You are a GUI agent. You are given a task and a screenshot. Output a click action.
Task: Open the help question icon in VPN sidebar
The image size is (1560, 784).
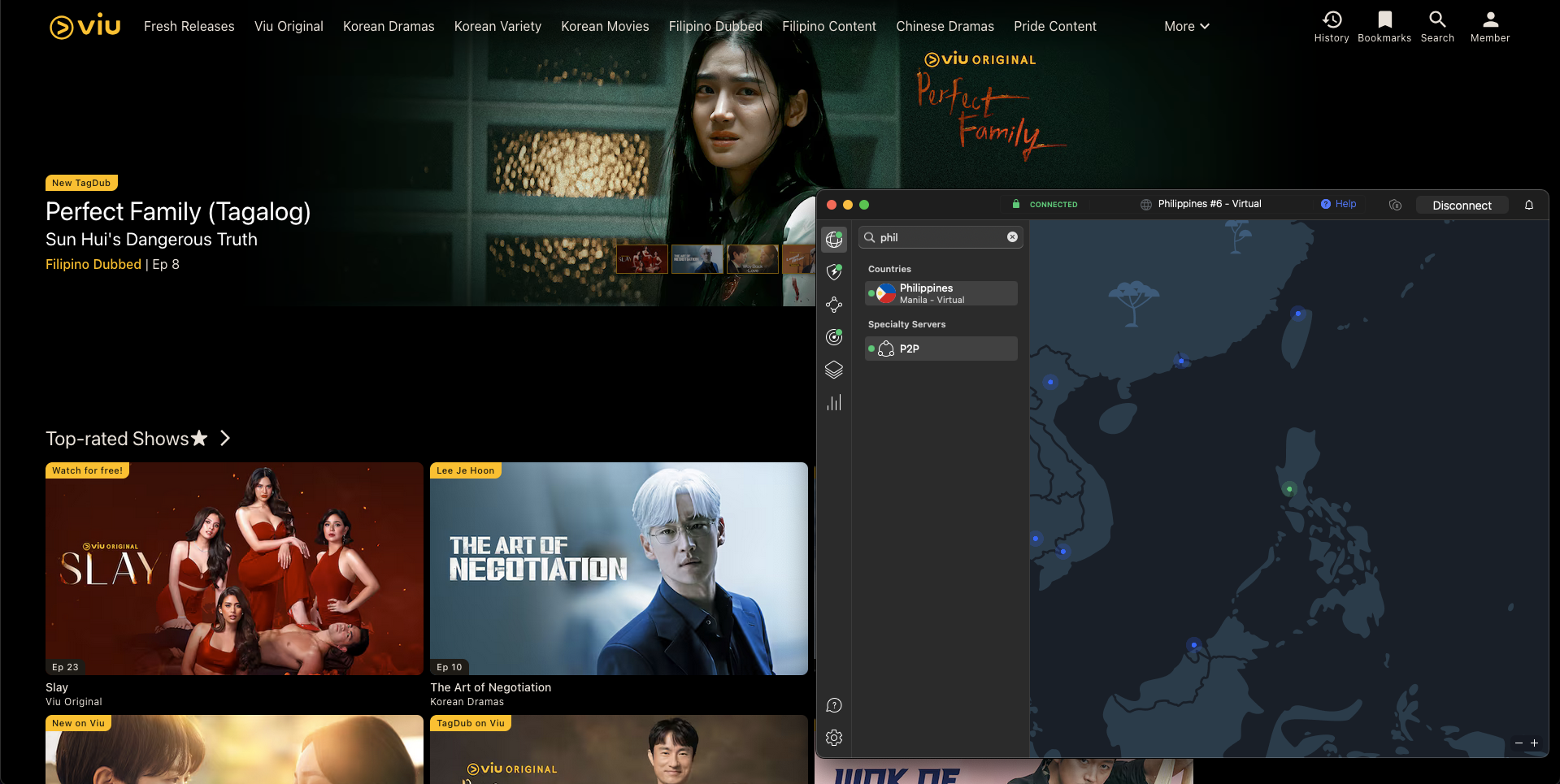point(834,705)
